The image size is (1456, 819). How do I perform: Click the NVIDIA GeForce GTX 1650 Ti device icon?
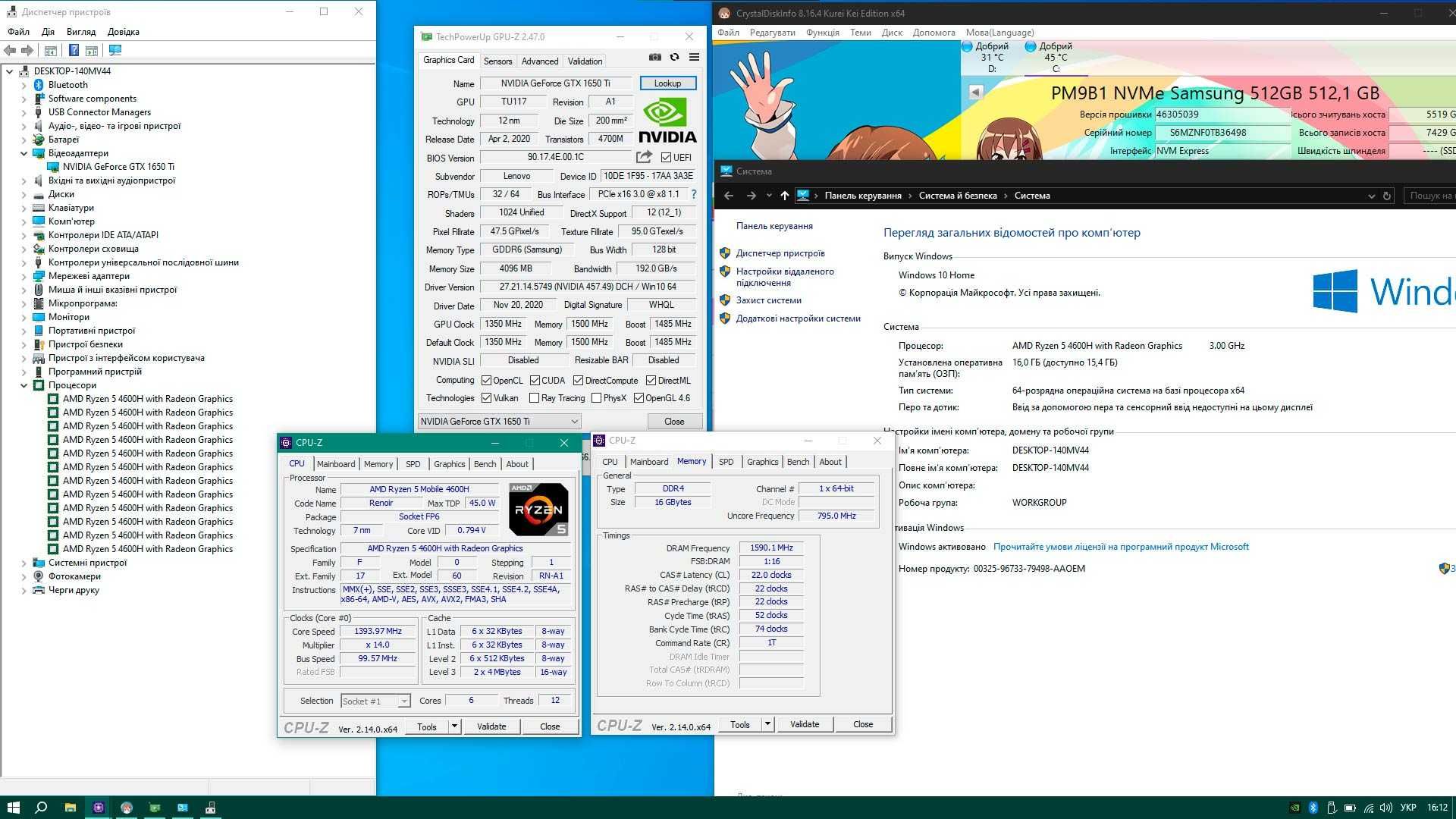(53, 167)
